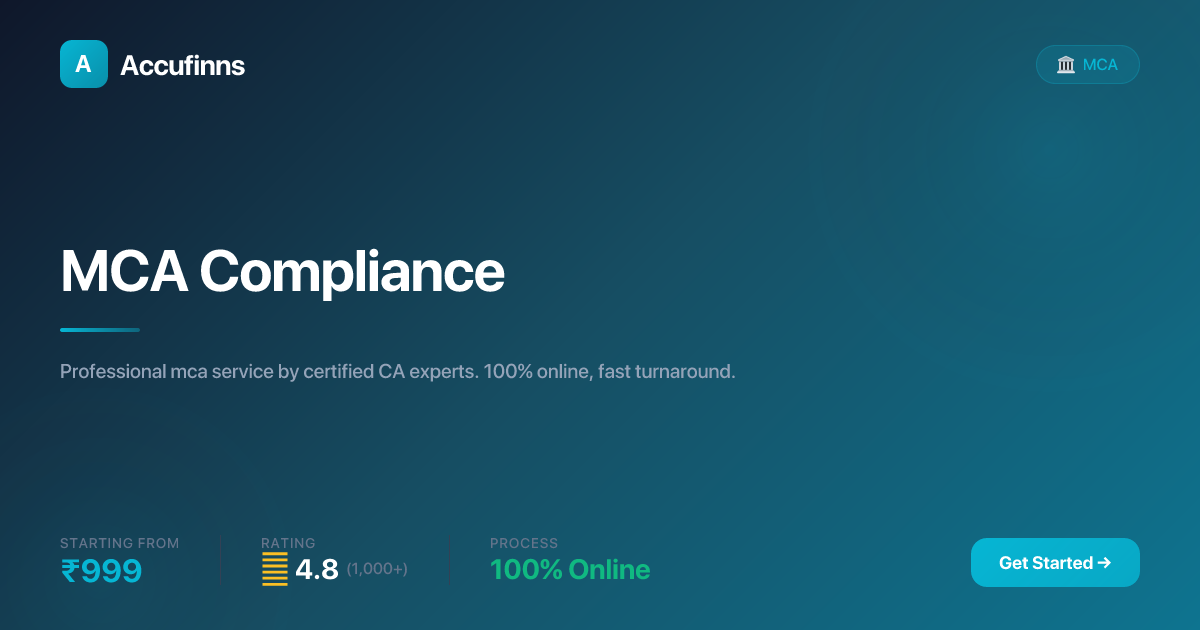The image size is (1200, 630).
Task: Open the MCA category badge
Action: coord(1088,64)
